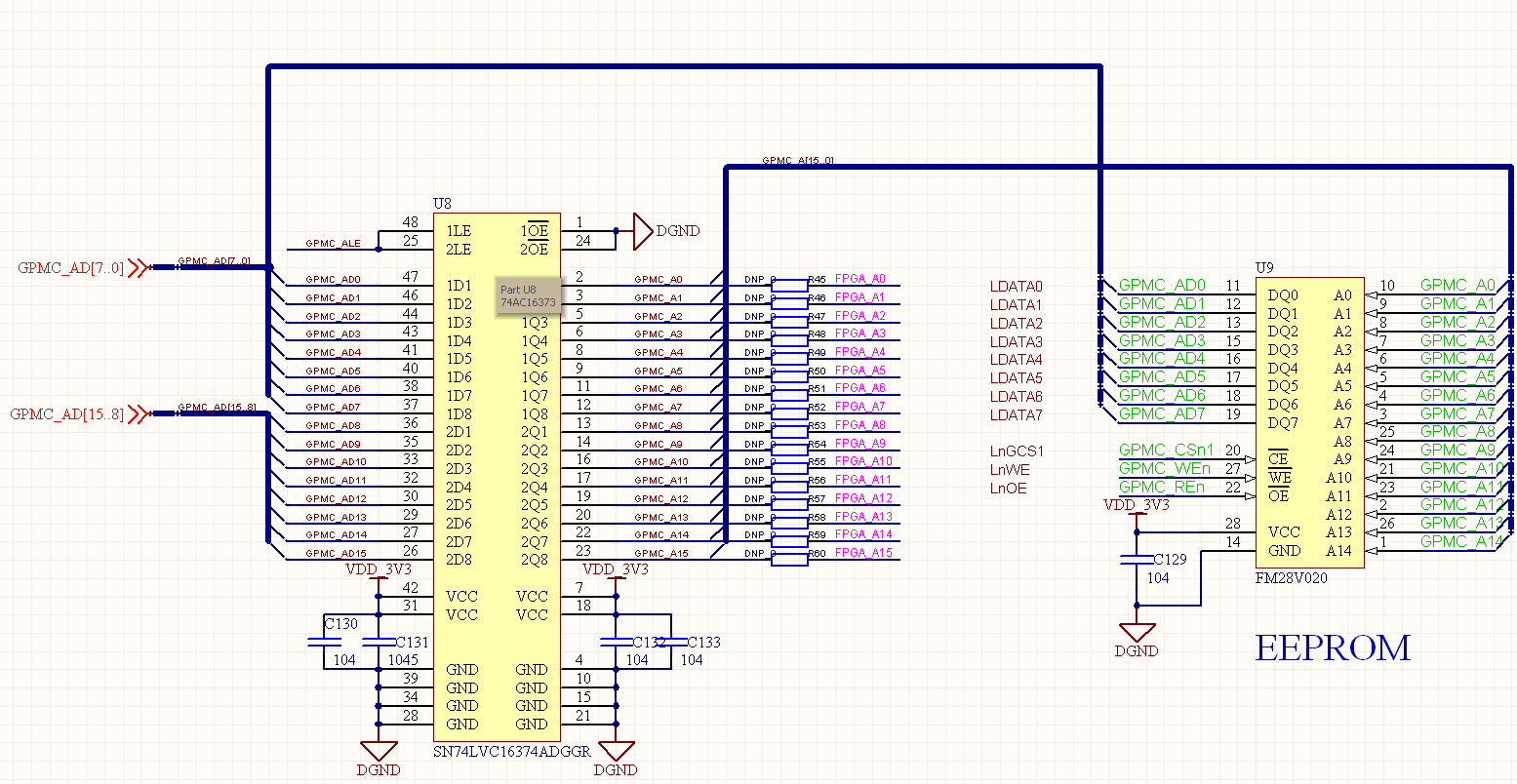Click the DGND ground symbol under U8 pin 21
1517x784 pixels.
click(x=616, y=751)
